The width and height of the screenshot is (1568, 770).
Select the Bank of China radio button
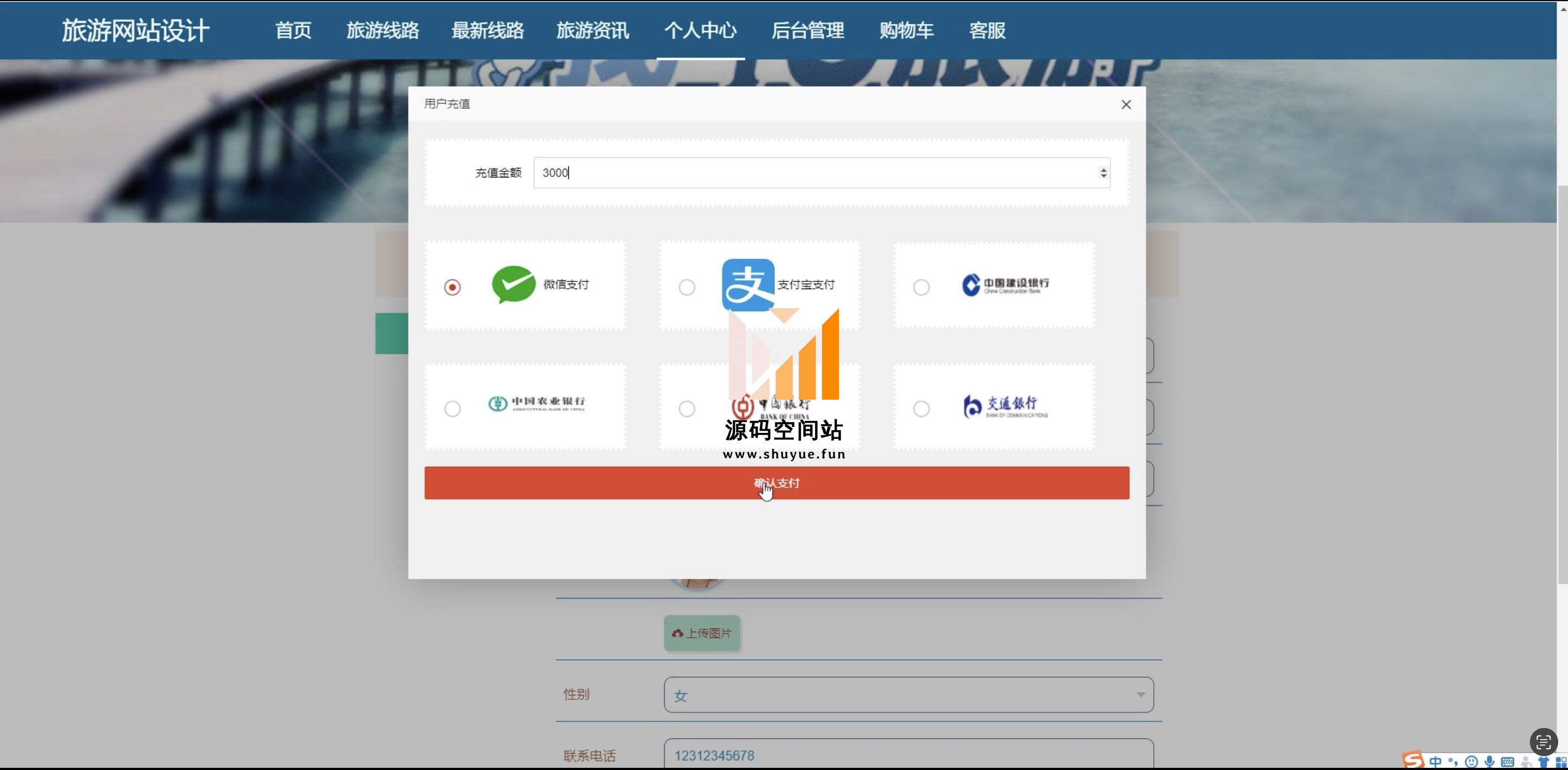686,409
